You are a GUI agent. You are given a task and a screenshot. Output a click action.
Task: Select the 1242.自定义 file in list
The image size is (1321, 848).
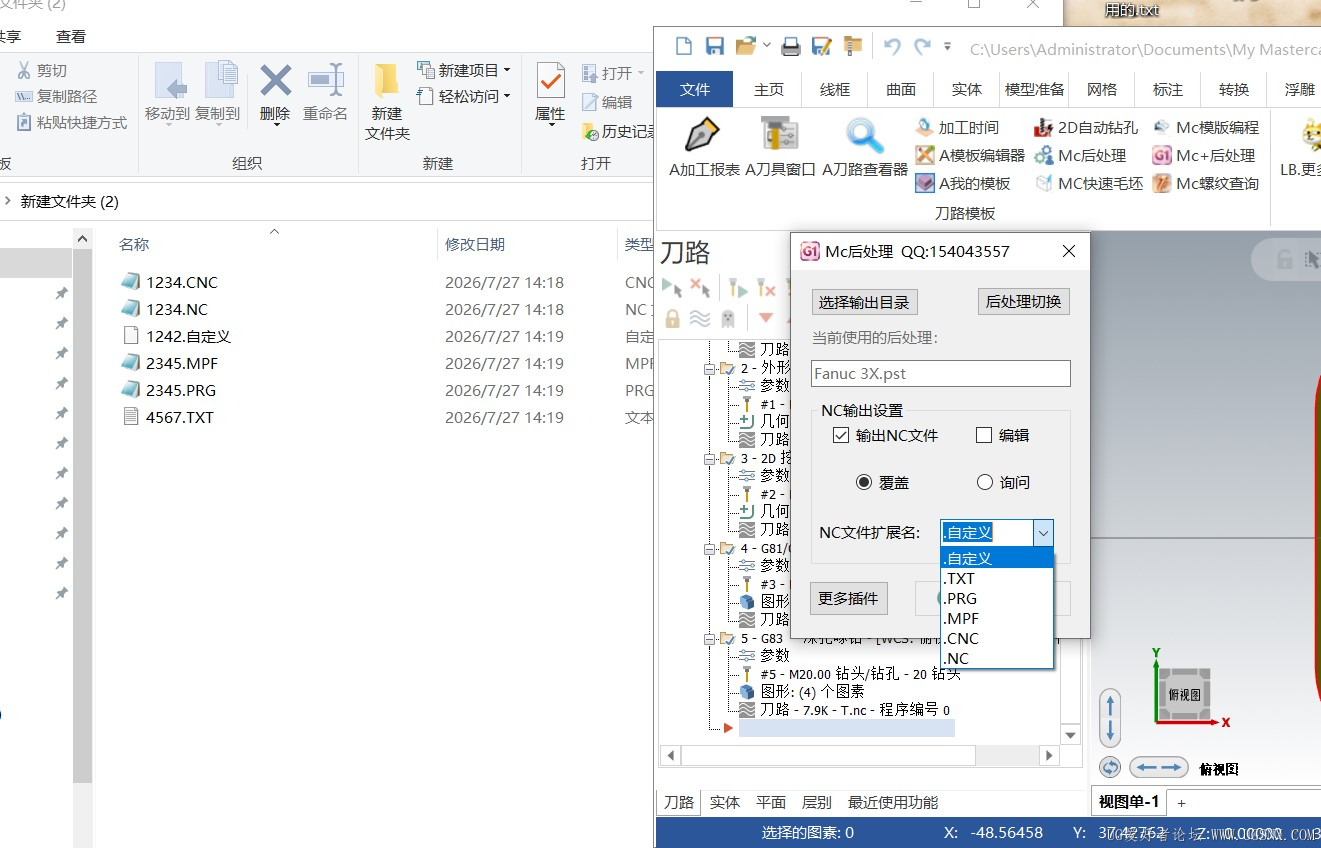[188, 336]
